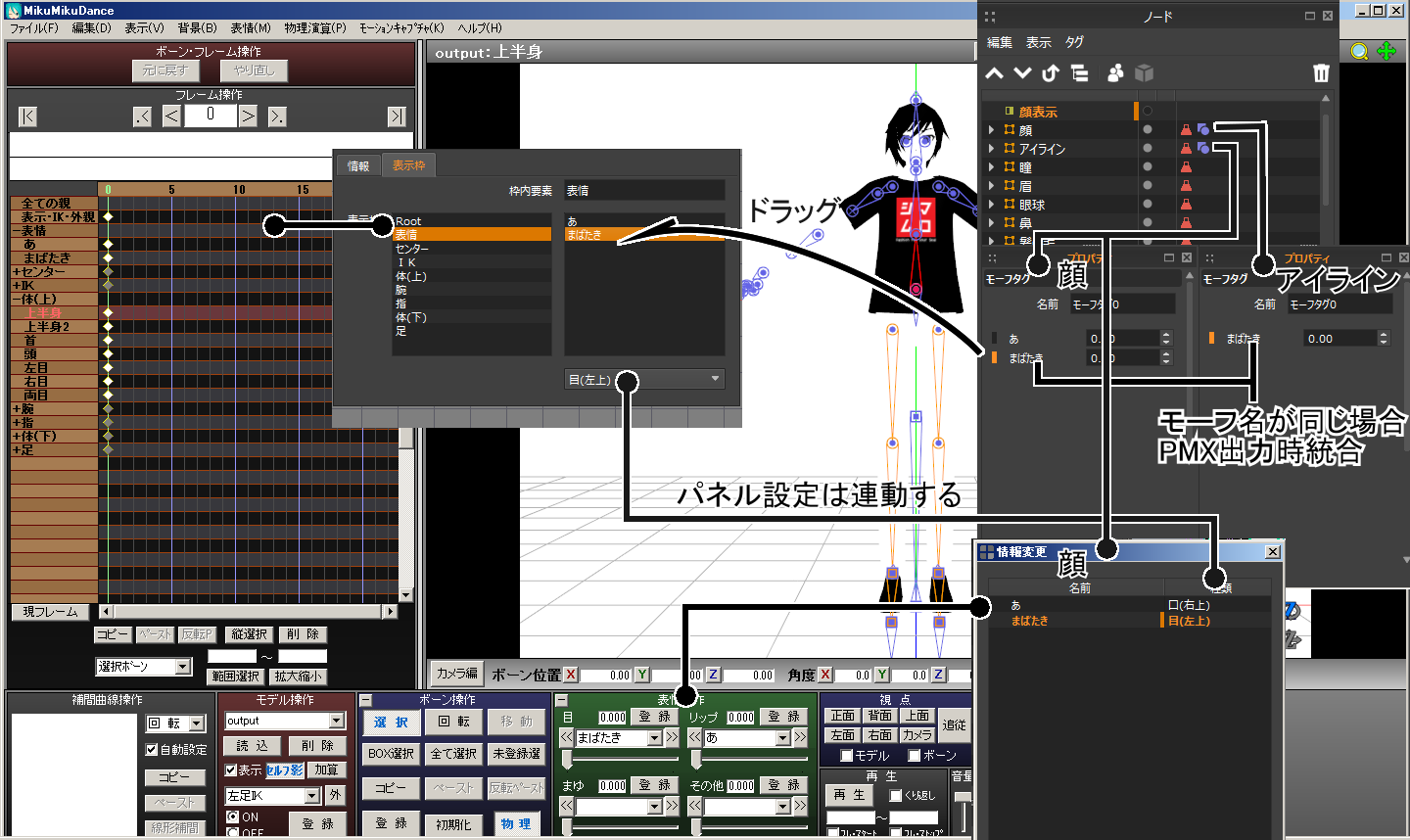The height and width of the screenshot is (840, 1410).
Task: Click the people group icon in ノード toolbar
Action: pos(1115,73)
